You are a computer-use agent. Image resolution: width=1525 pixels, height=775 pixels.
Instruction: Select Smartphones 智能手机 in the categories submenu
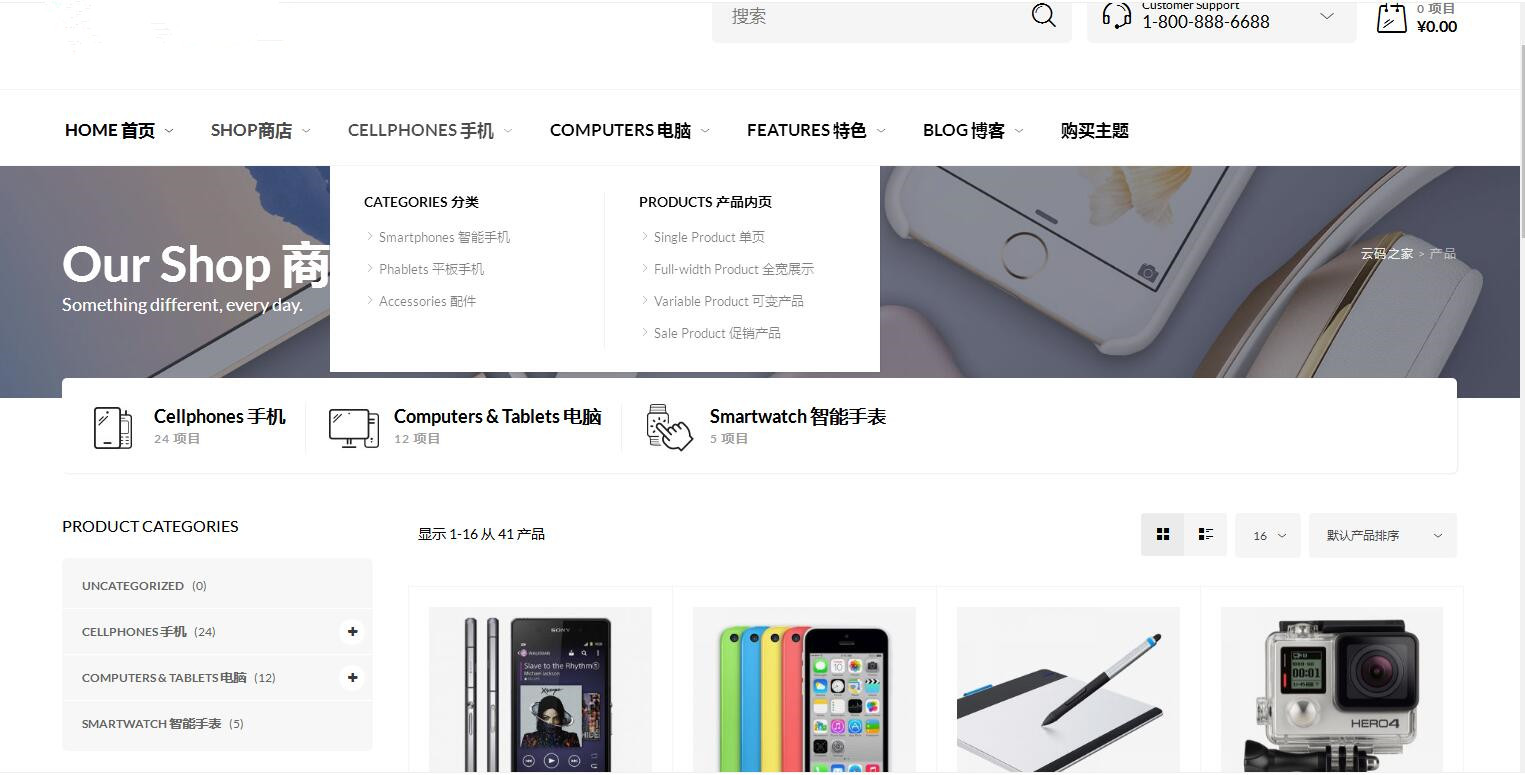point(444,237)
